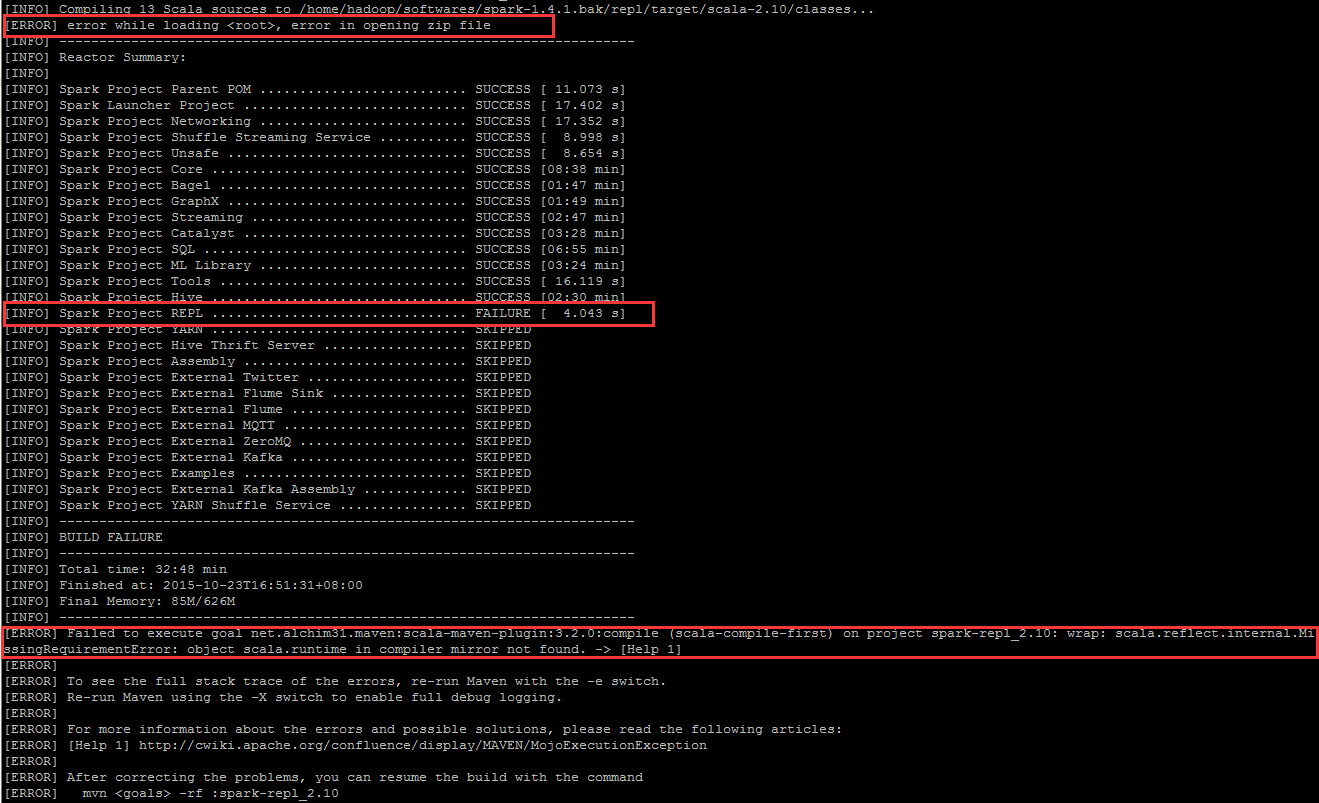Select the Spark Project Unsafe row

(315, 153)
